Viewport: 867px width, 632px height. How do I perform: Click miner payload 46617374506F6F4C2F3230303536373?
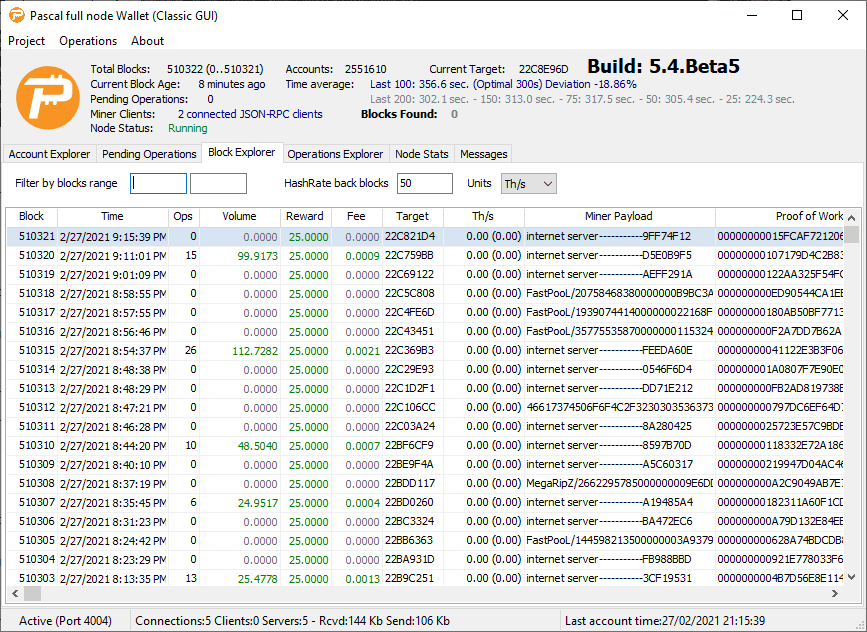[619, 408]
